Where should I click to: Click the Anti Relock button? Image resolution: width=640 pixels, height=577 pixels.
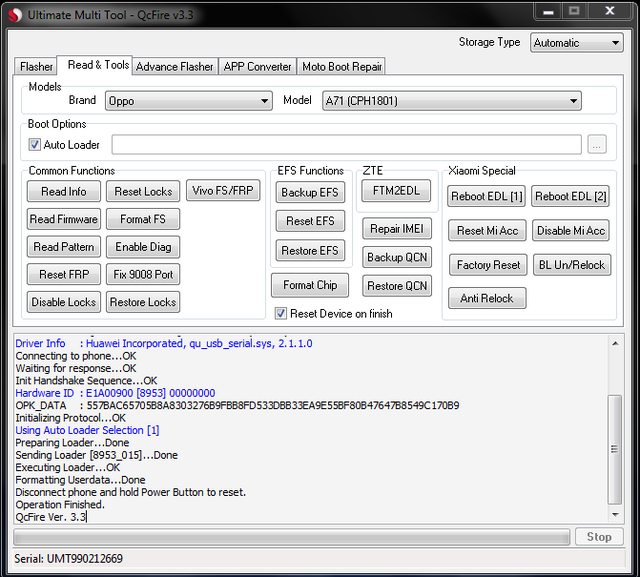pos(487,298)
